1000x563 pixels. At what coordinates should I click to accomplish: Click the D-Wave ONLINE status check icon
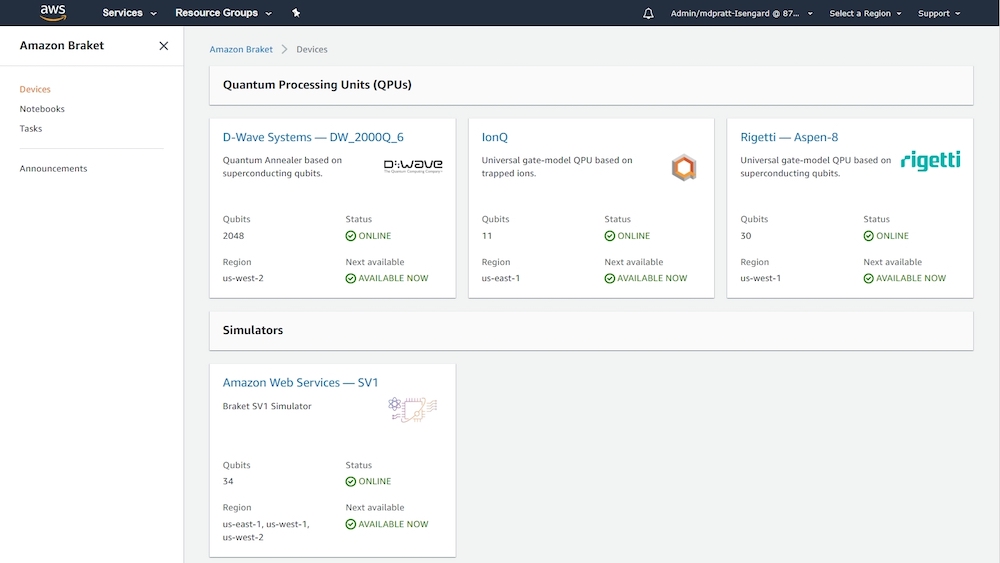[x=351, y=236]
